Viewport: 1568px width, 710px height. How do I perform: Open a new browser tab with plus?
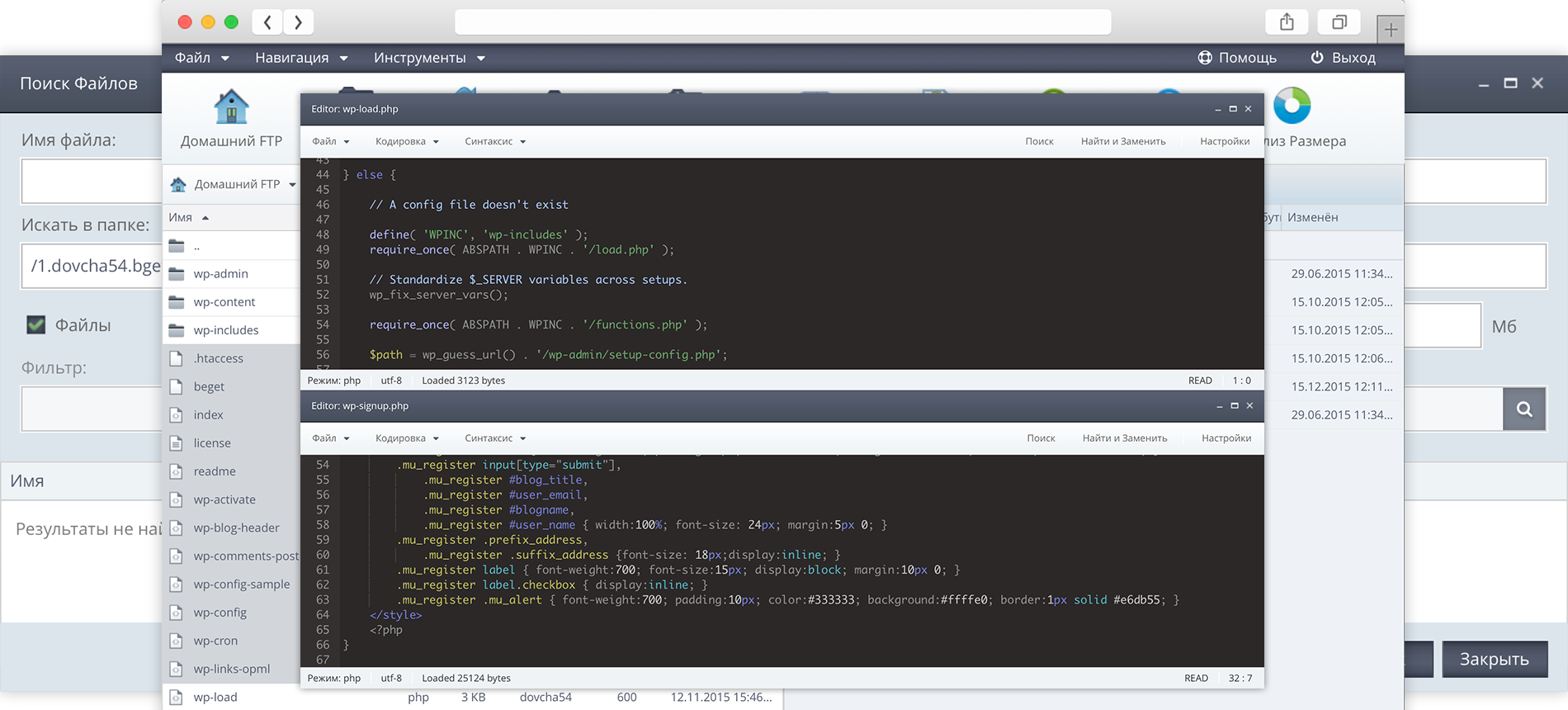(1391, 30)
